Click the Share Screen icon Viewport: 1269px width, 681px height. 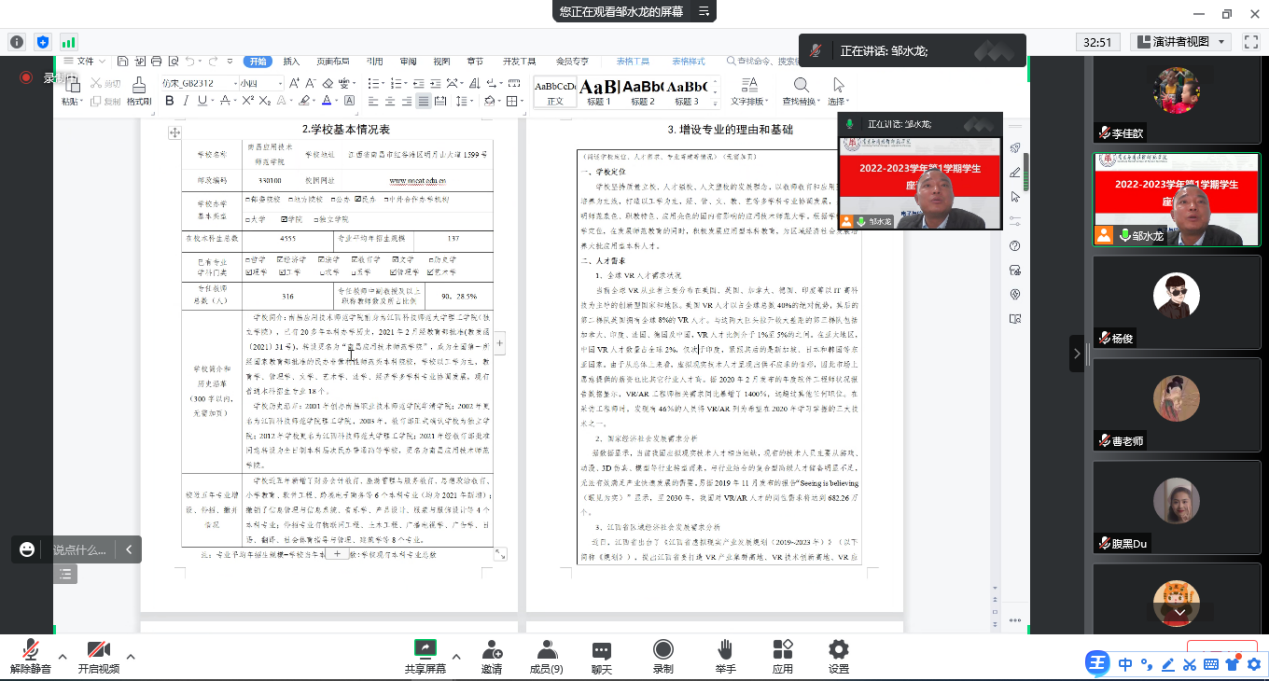[x=425, y=651]
